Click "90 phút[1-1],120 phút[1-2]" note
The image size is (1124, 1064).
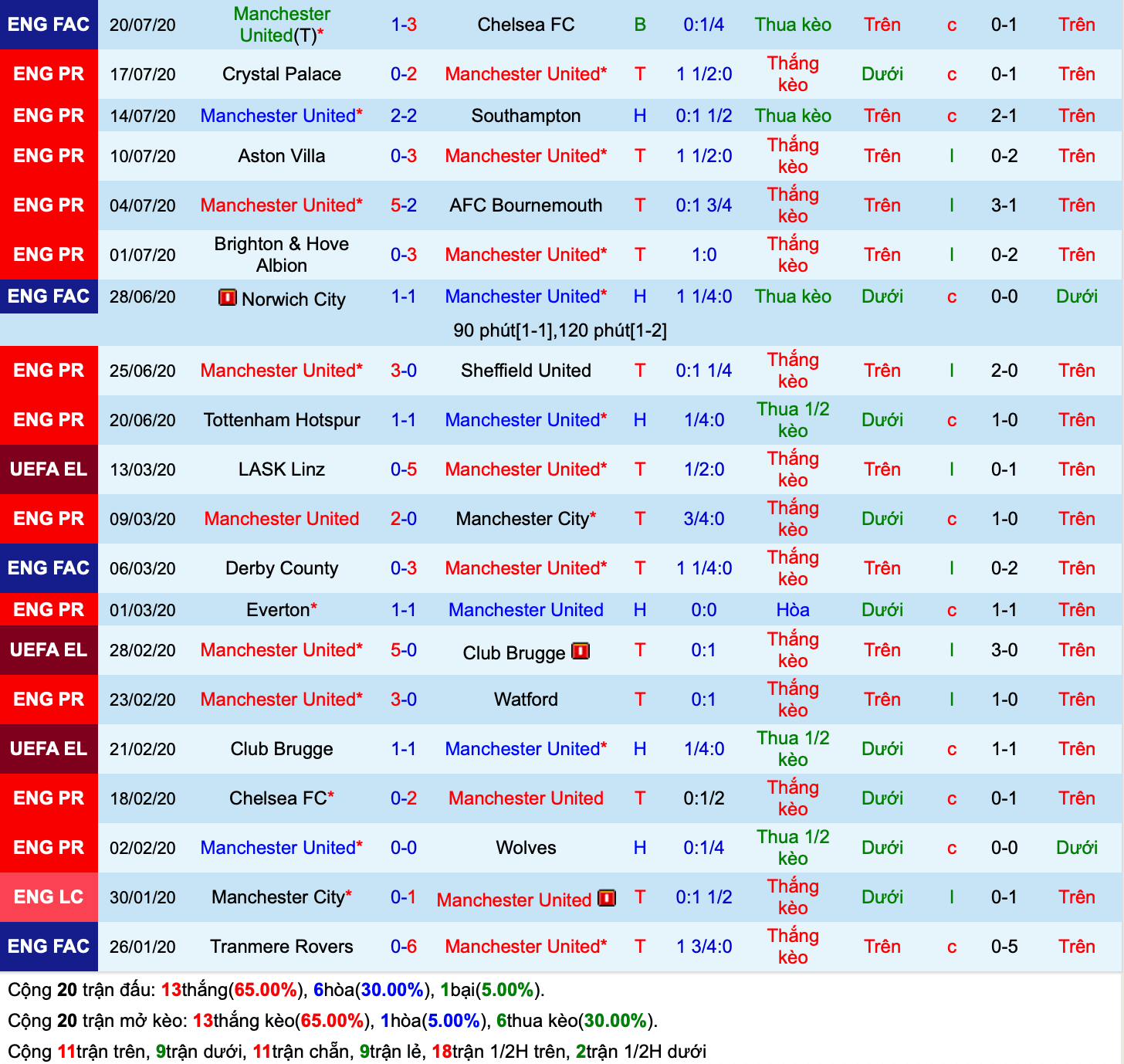560,330
